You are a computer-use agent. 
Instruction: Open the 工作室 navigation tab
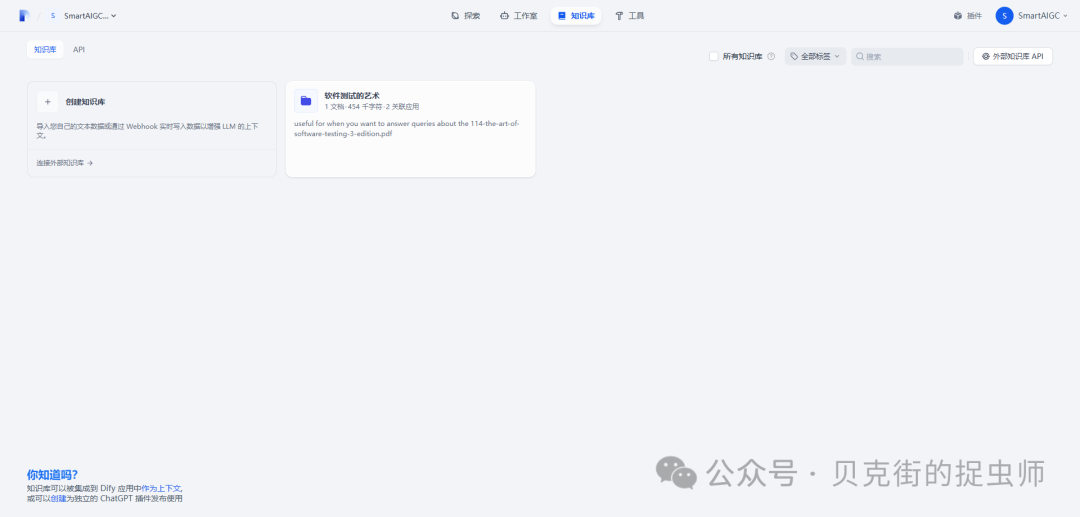tap(519, 15)
